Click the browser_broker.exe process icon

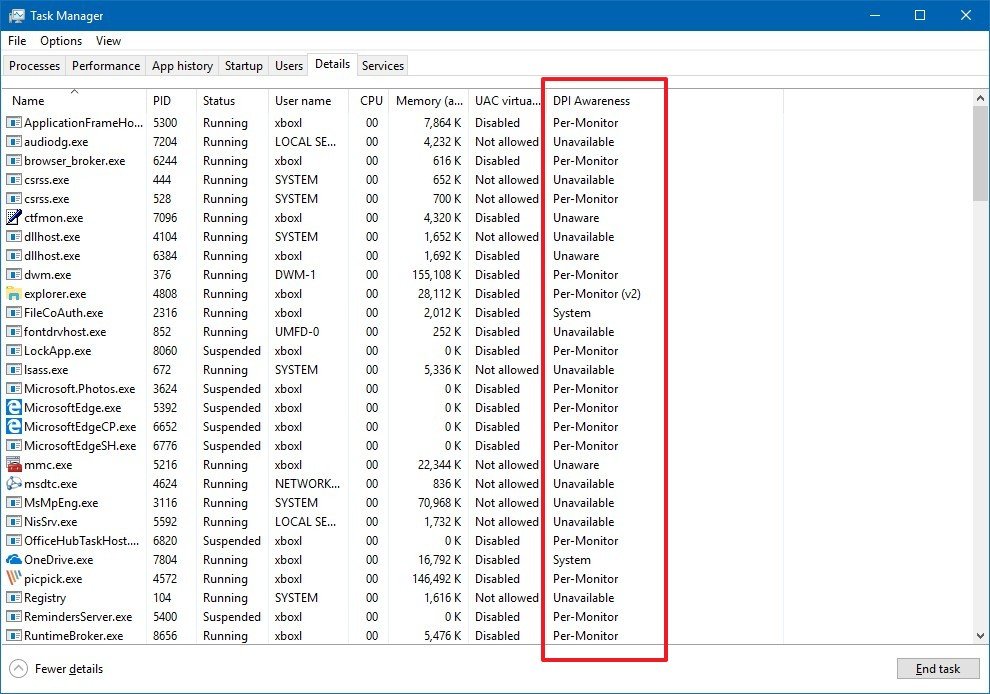pyautogui.click(x=13, y=160)
